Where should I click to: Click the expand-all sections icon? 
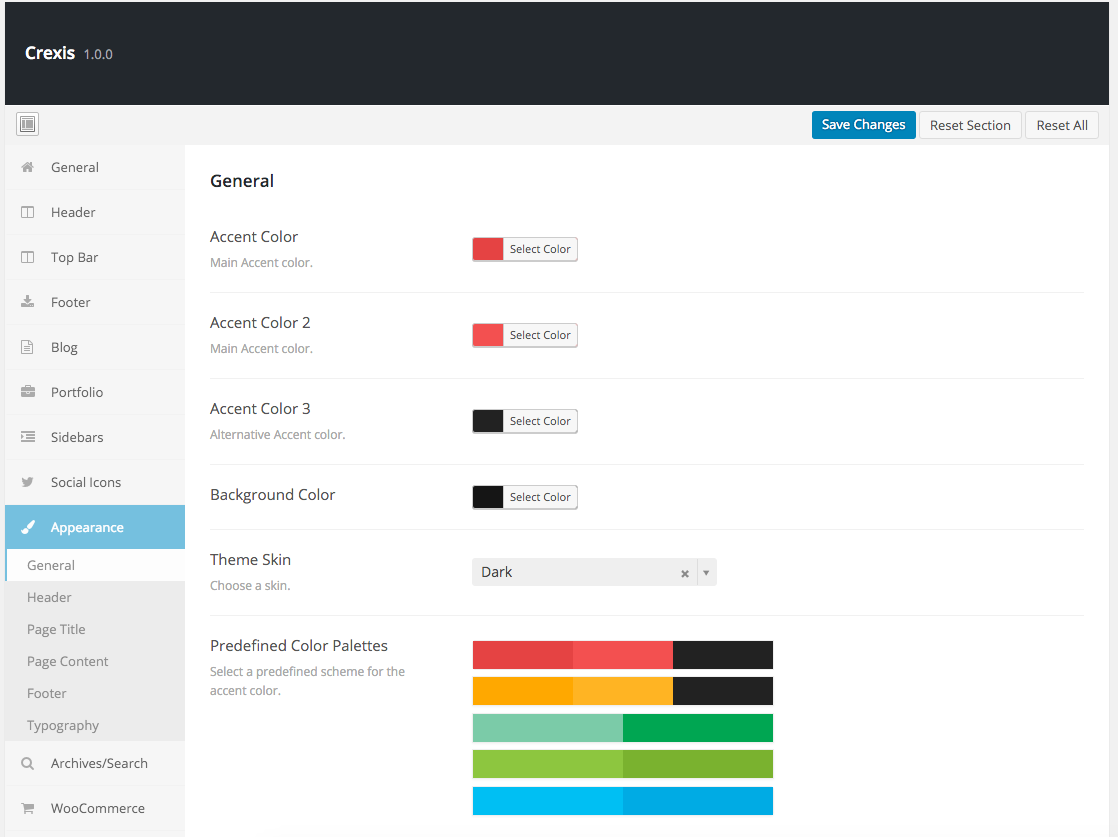pyautogui.click(x=27, y=124)
